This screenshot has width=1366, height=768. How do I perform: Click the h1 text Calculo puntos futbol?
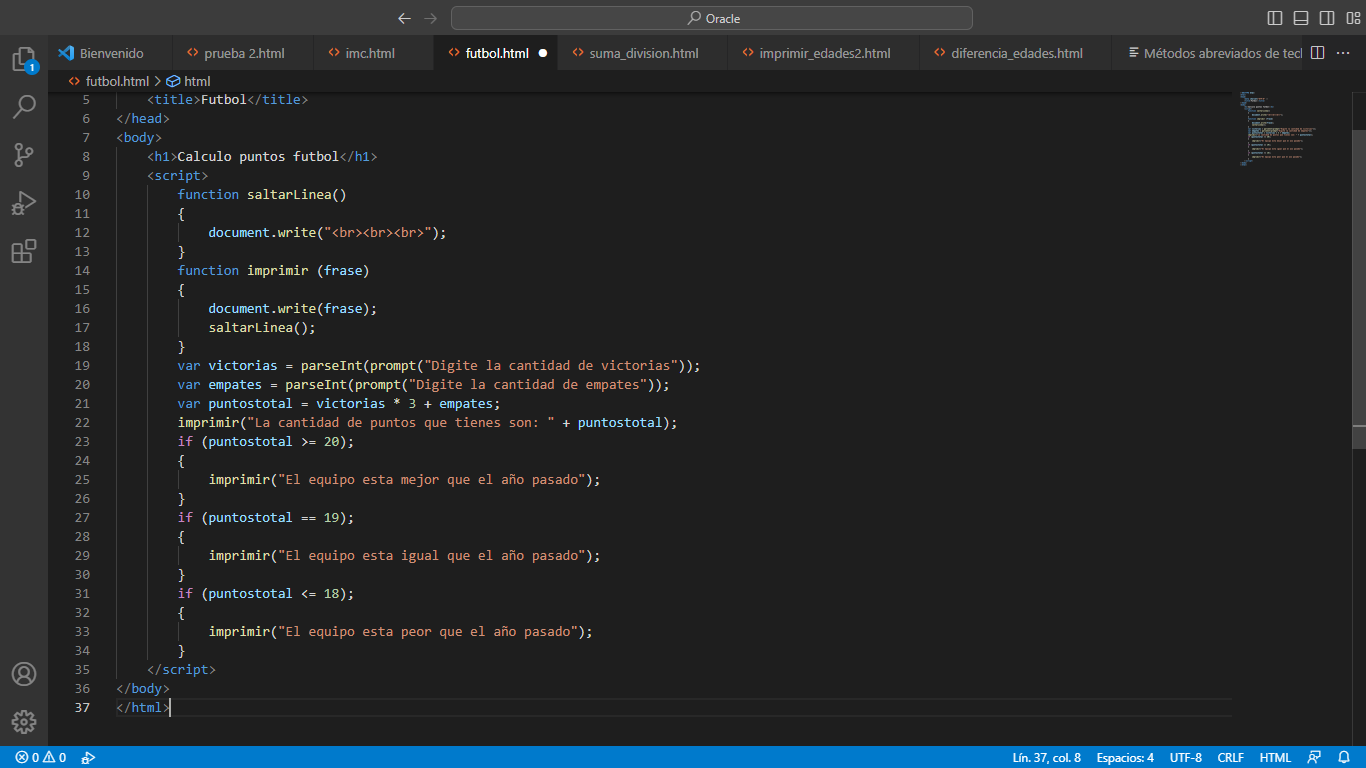coord(258,156)
